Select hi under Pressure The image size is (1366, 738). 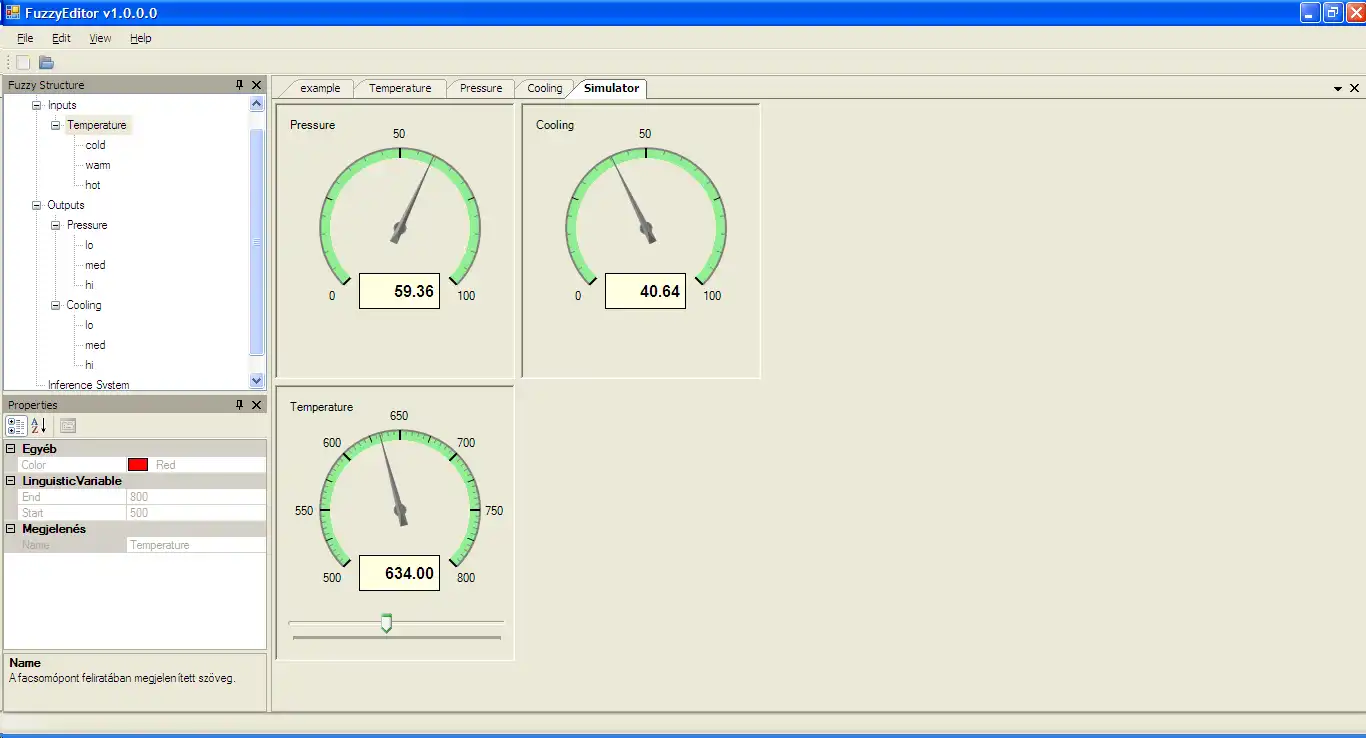pyautogui.click(x=89, y=285)
